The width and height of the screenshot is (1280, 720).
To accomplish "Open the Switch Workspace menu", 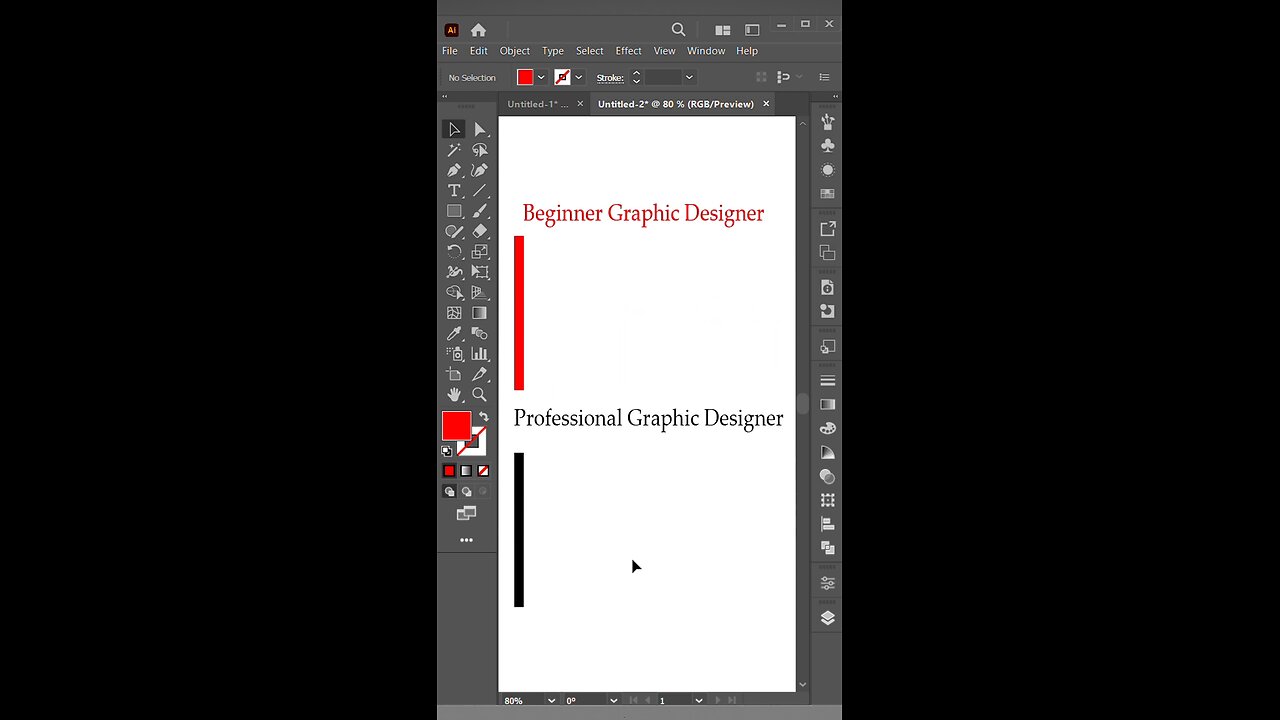I will (x=752, y=30).
